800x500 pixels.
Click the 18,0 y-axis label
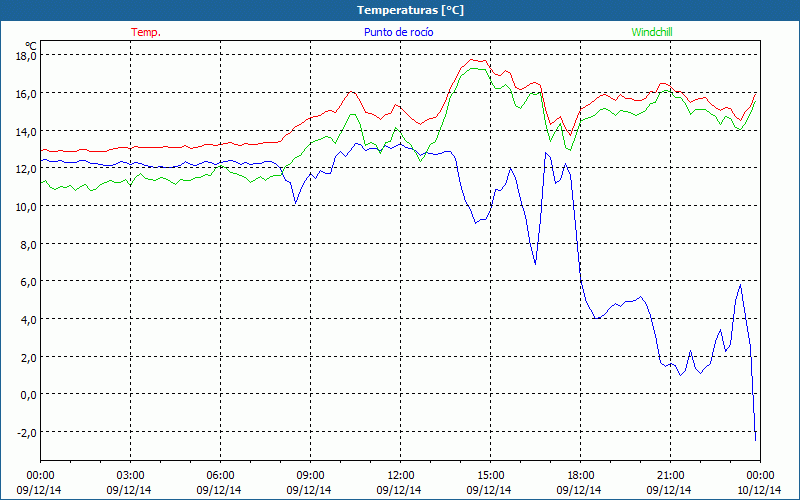(26, 56)
